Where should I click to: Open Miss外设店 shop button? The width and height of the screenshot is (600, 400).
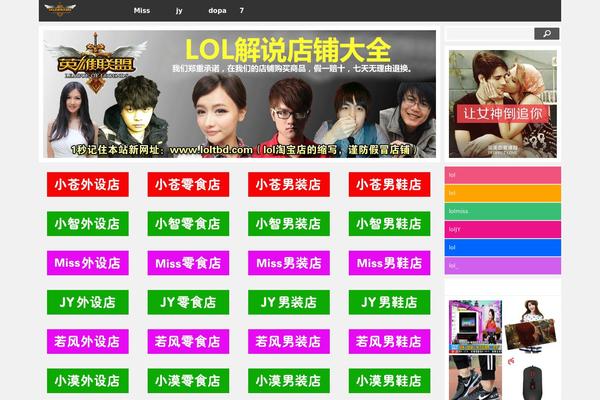[88, 263]
